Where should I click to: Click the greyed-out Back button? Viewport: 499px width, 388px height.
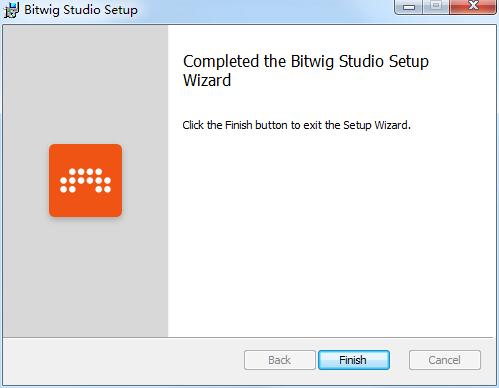point(280,360)
